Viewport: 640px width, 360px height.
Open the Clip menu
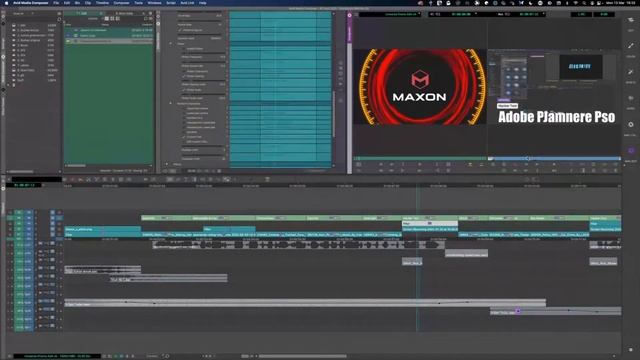point(88,3)
